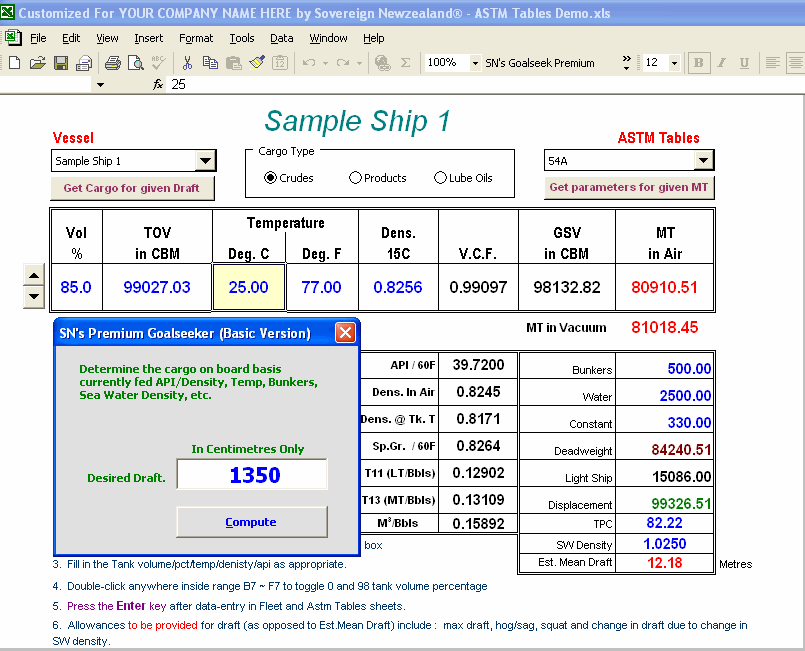
Task: Run Spelling check ABC icon
Action: click(158, 63)
